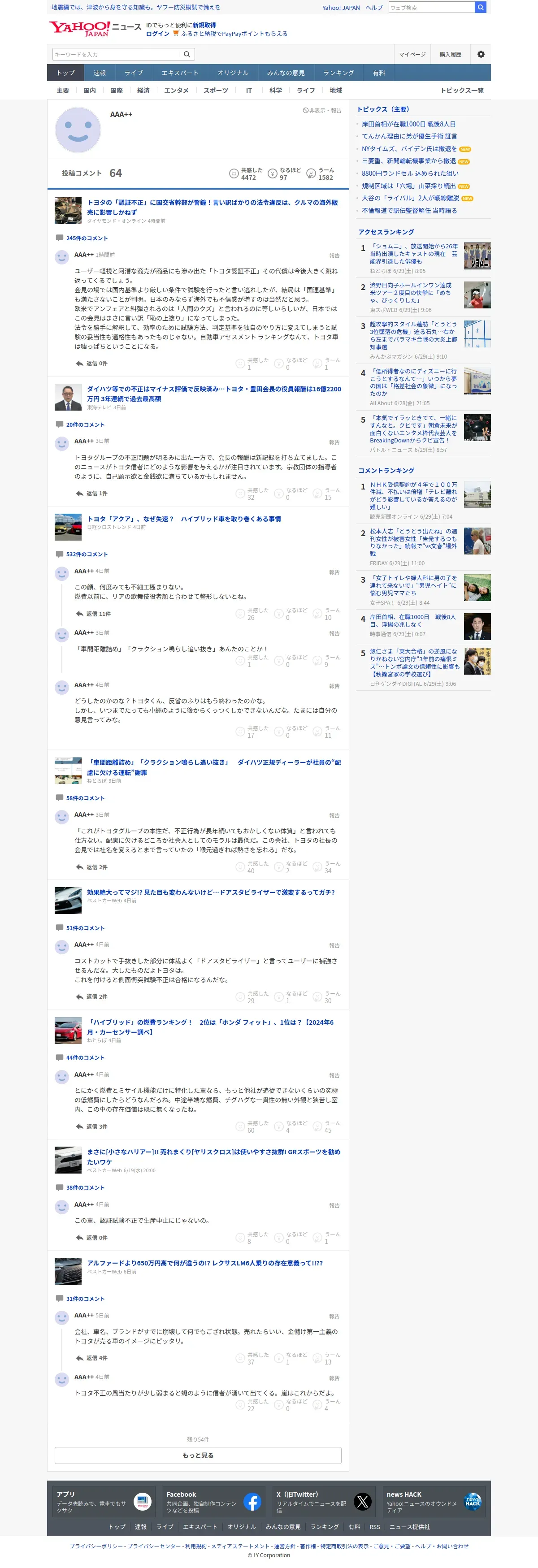Click 共感した reaction with count 40
The height and width of the screenshot is (1568, 538).
(x=252, y=867)
